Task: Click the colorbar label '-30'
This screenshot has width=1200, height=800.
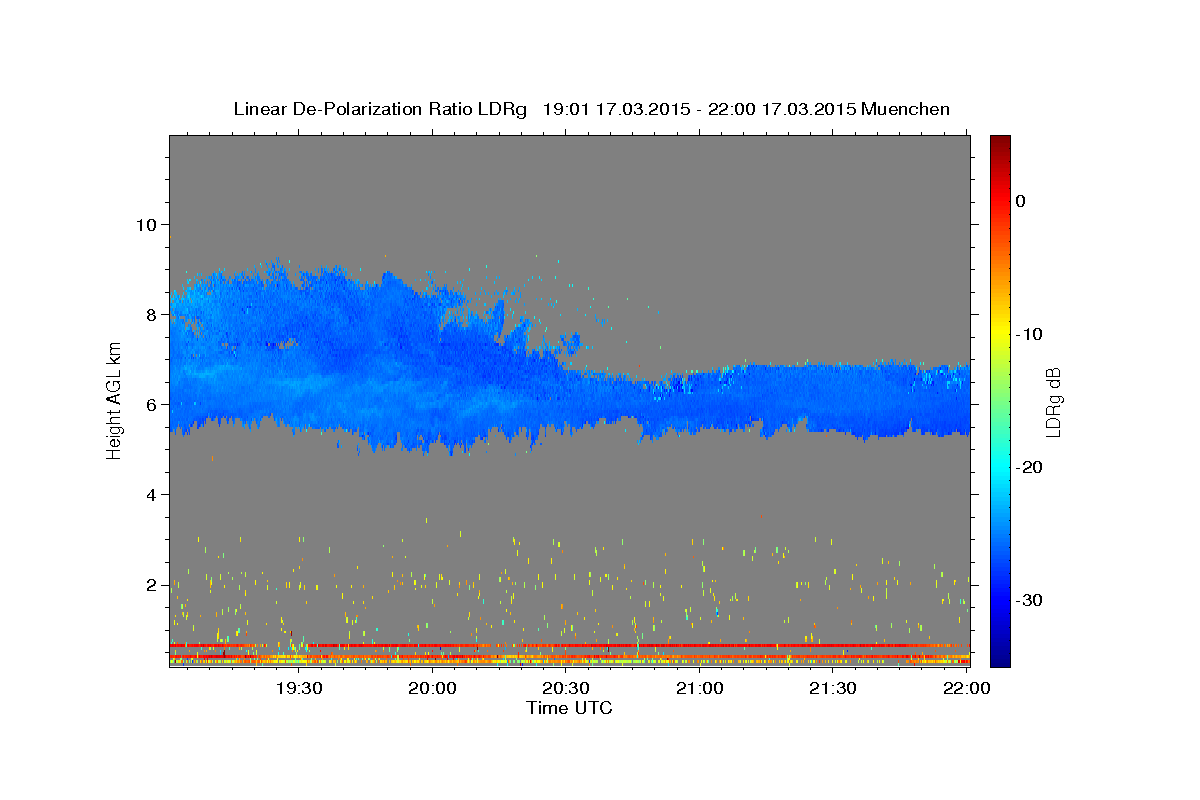Action: [x=1030, y=600]
